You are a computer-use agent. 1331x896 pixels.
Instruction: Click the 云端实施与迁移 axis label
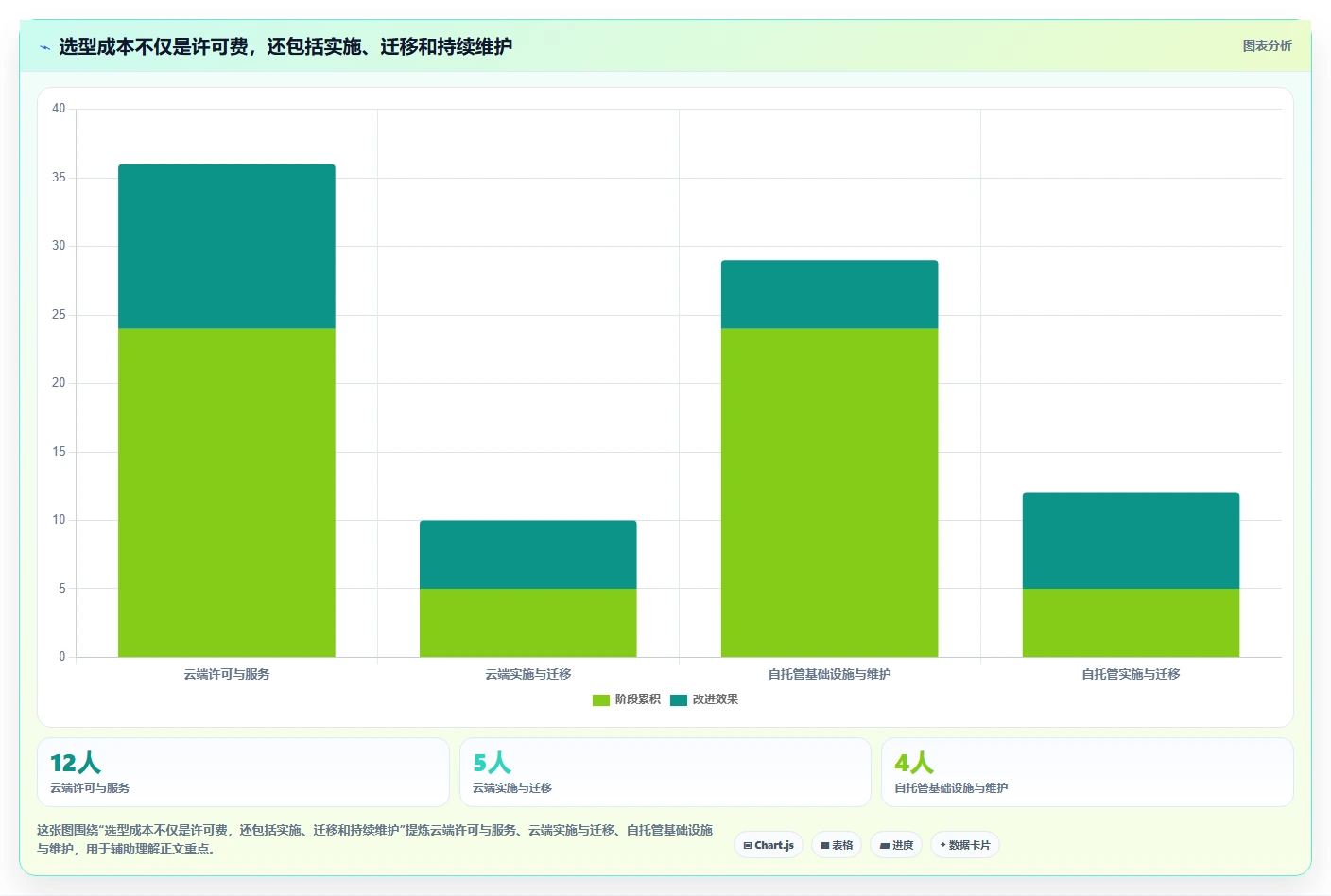pos(528,674)
